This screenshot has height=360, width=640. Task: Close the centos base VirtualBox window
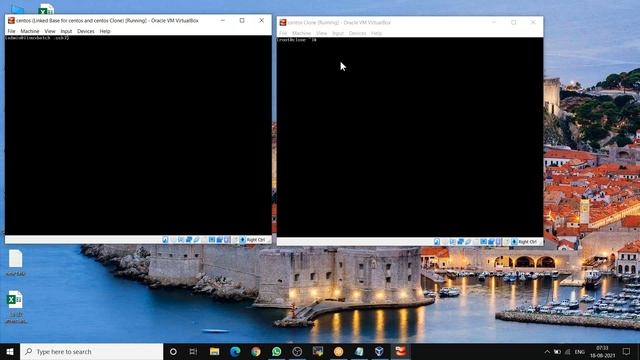pos(262,20)
